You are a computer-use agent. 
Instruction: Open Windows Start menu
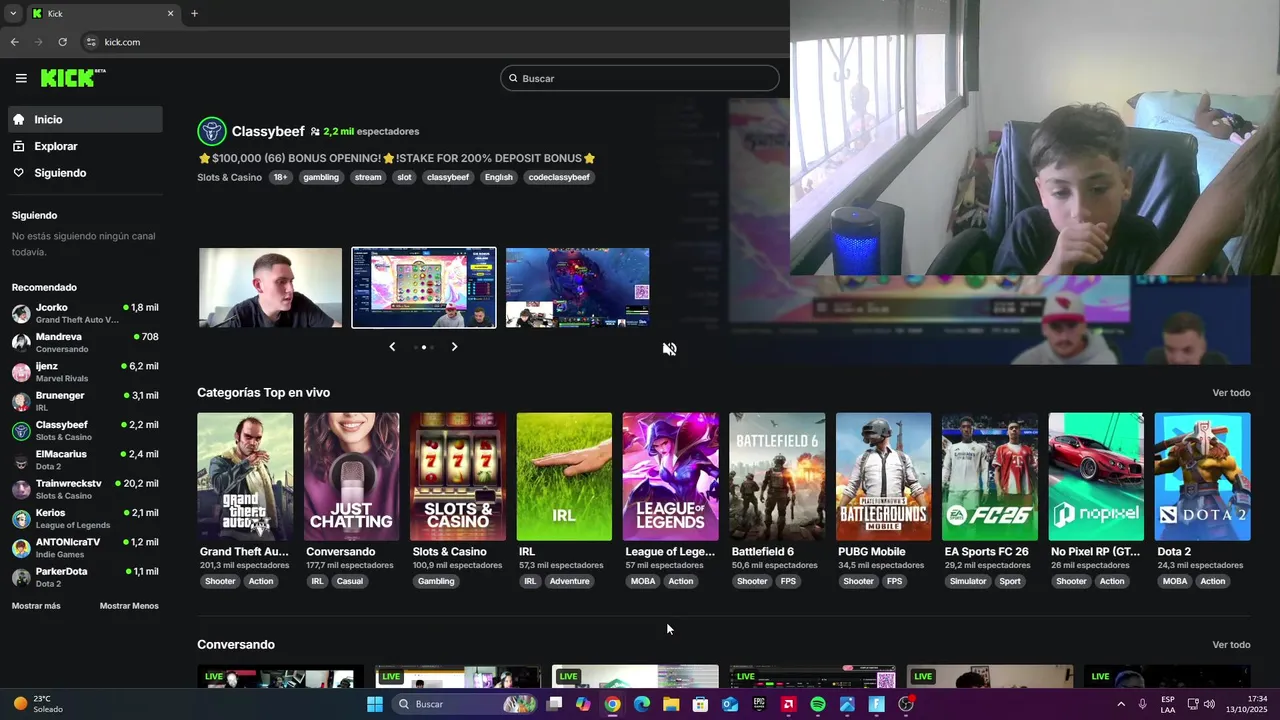(375, 704)
